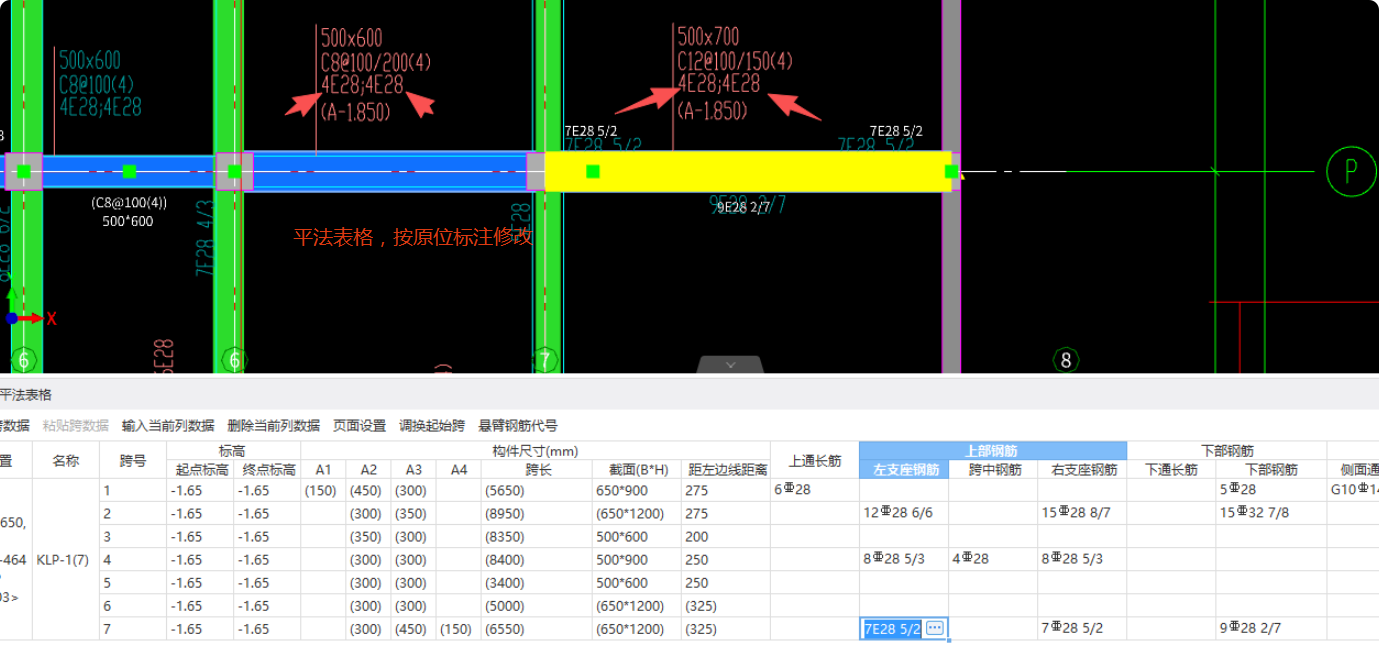Viewport: 1379px width, 658px height.
Task: Click the 跨中钢筋 column header
Action: pos(993,469)
